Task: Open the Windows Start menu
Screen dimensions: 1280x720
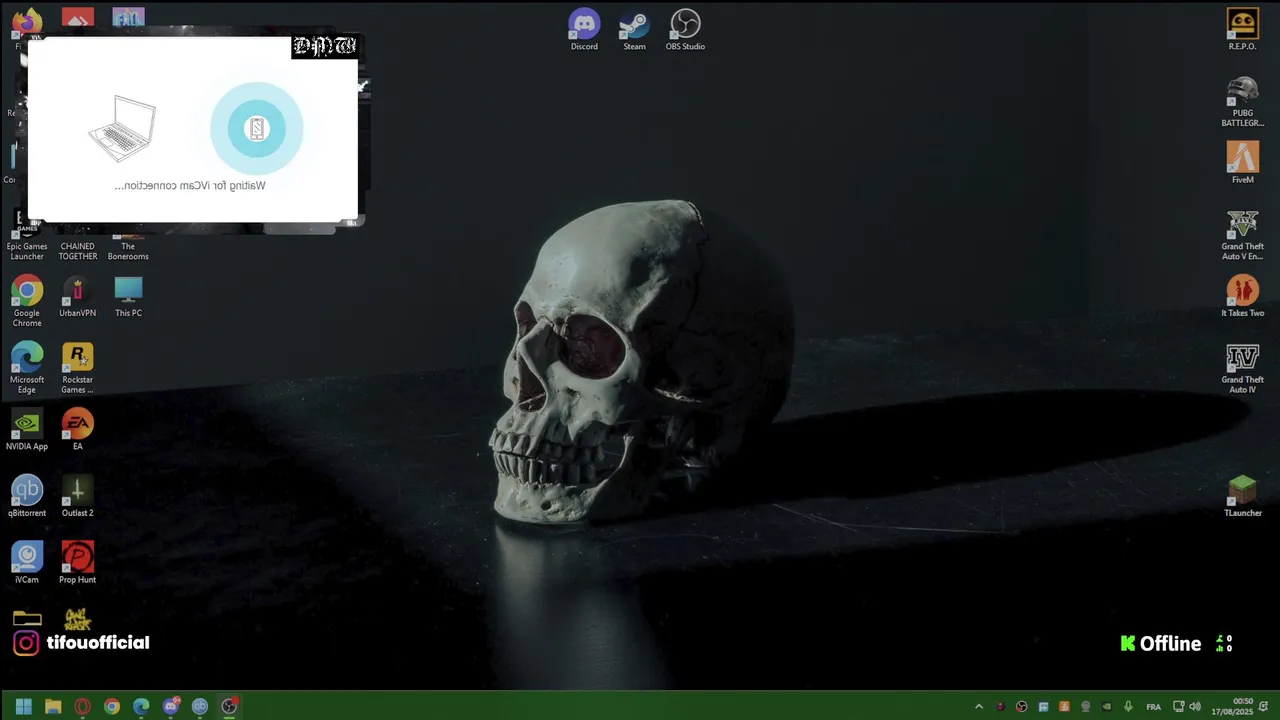Action: [24, 706]
